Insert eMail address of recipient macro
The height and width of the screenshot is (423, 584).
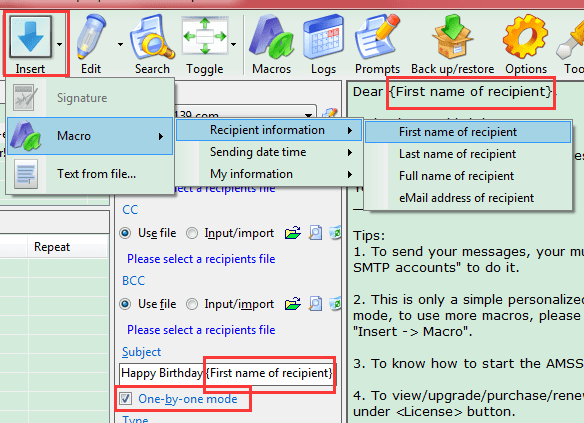pyautogui.click(x=468, y=198)
